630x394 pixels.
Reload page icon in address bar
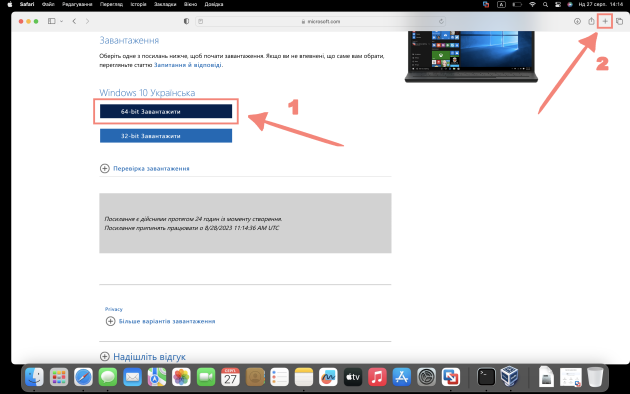441,21
